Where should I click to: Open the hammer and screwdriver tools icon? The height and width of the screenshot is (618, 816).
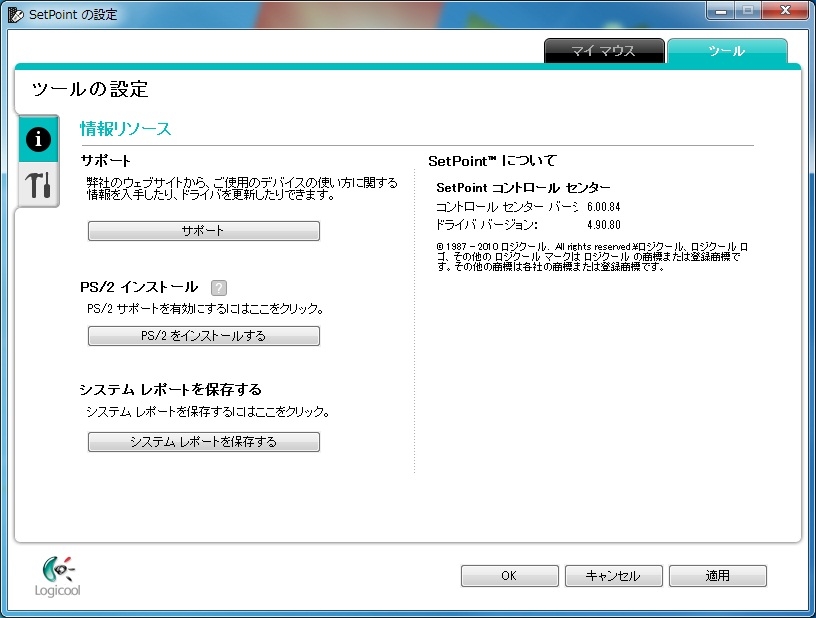(x=39, y=185)
